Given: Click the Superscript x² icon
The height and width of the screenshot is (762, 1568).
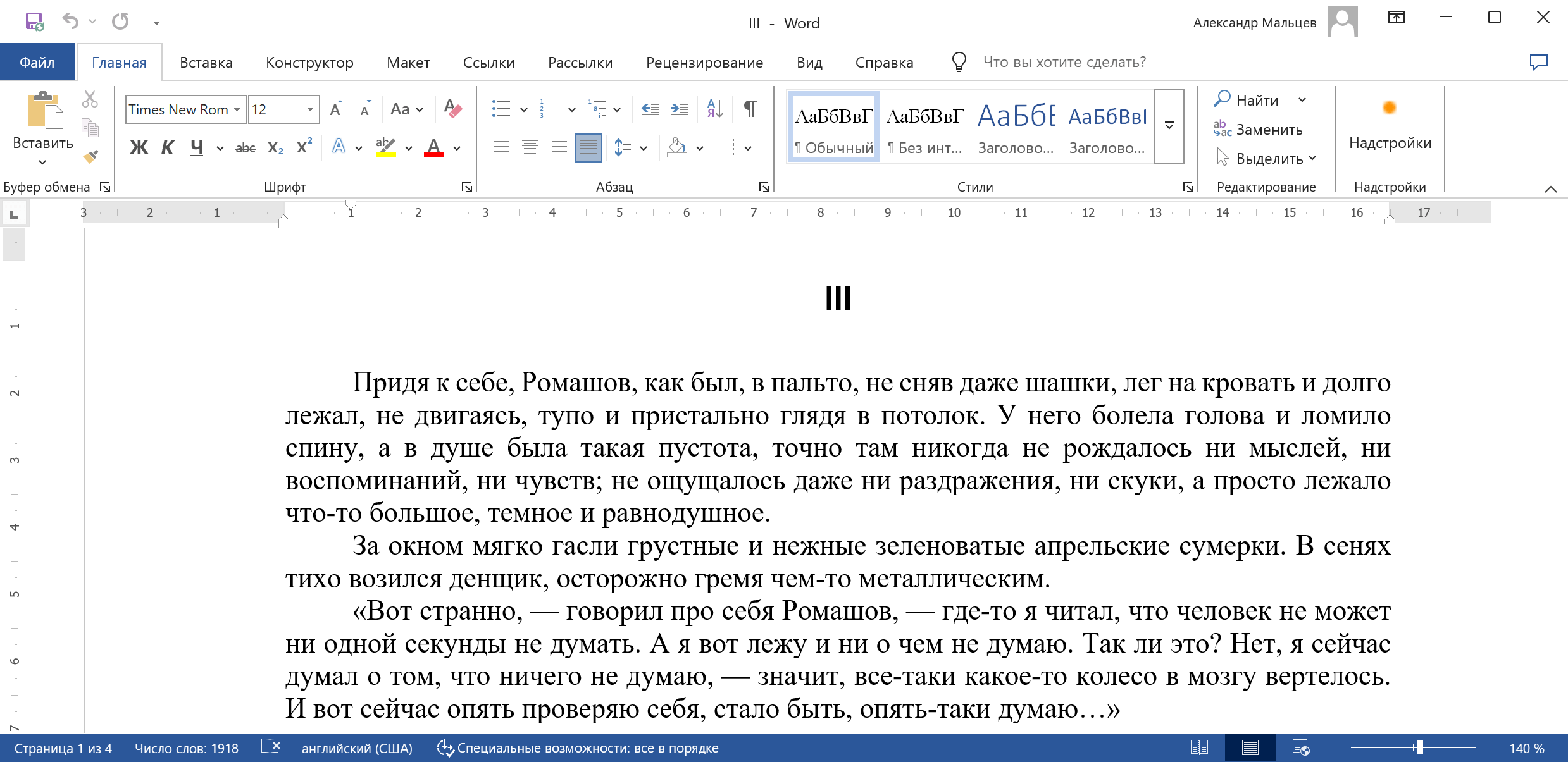Looking at the screenshot, I should (x=304, y=147).
